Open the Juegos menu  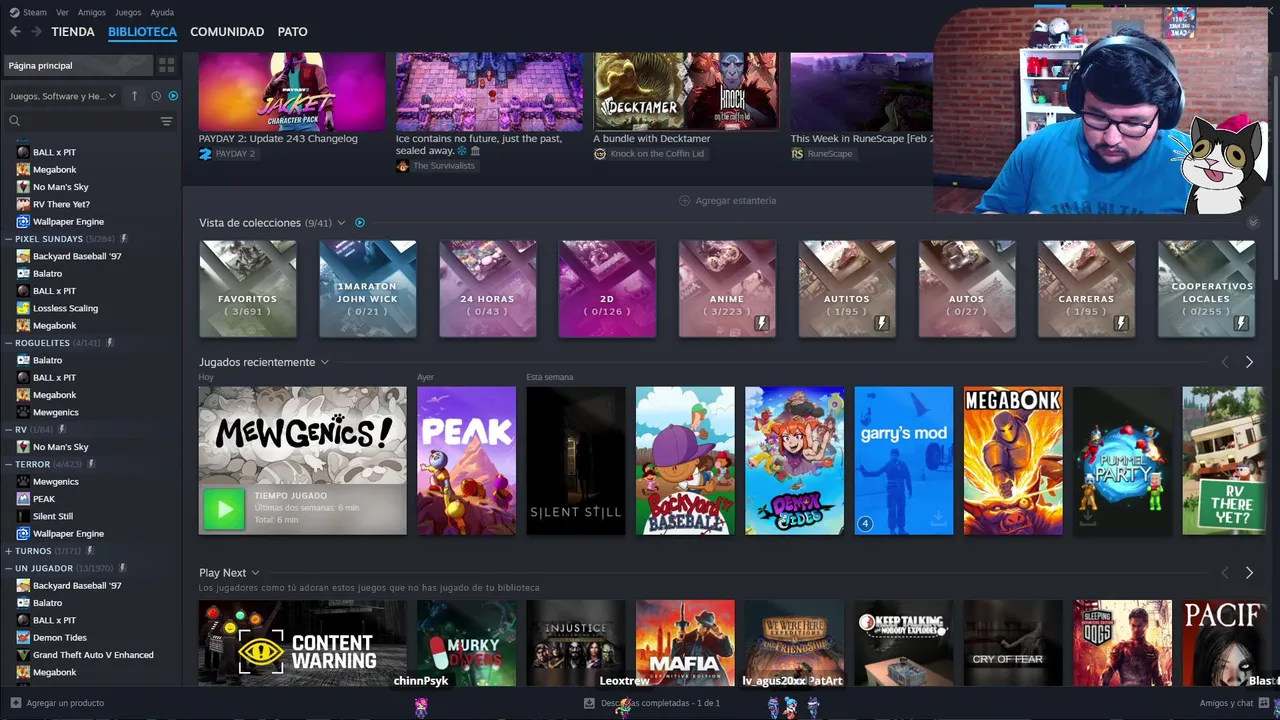click(128, 12)
